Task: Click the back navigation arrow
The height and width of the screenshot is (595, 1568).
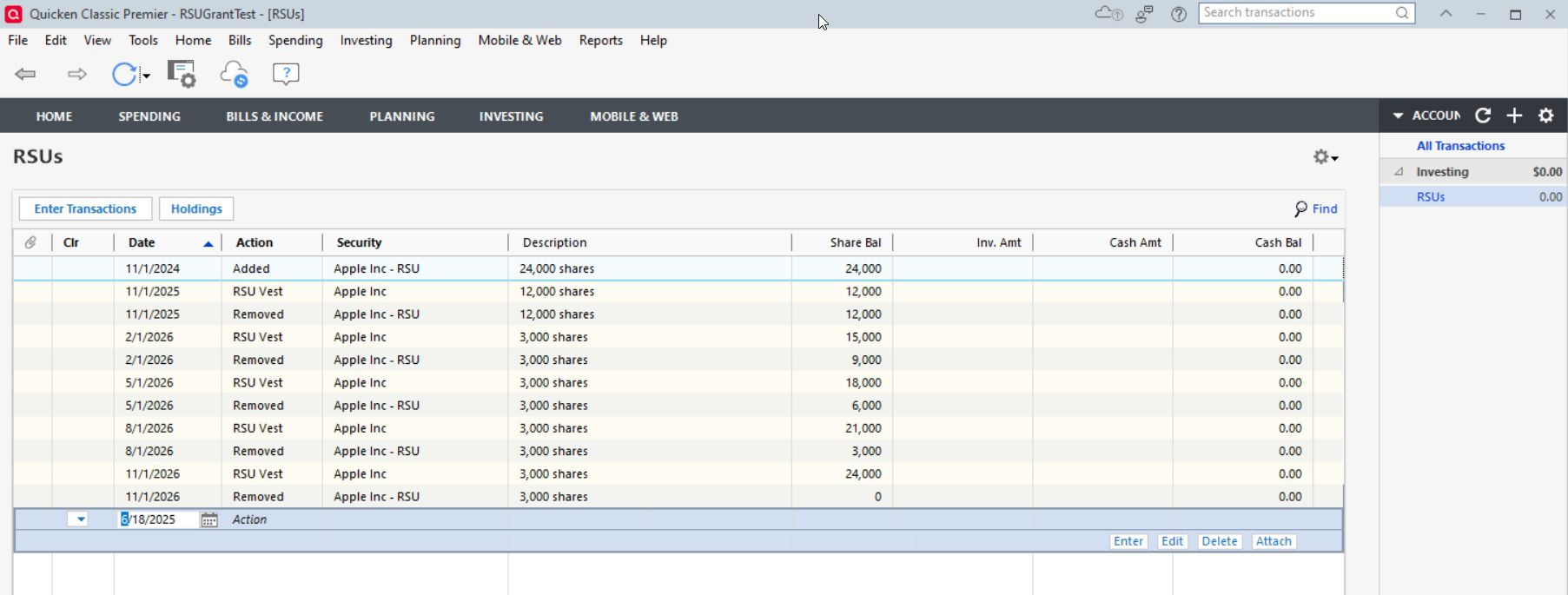Action: click(x=25, y=75)
